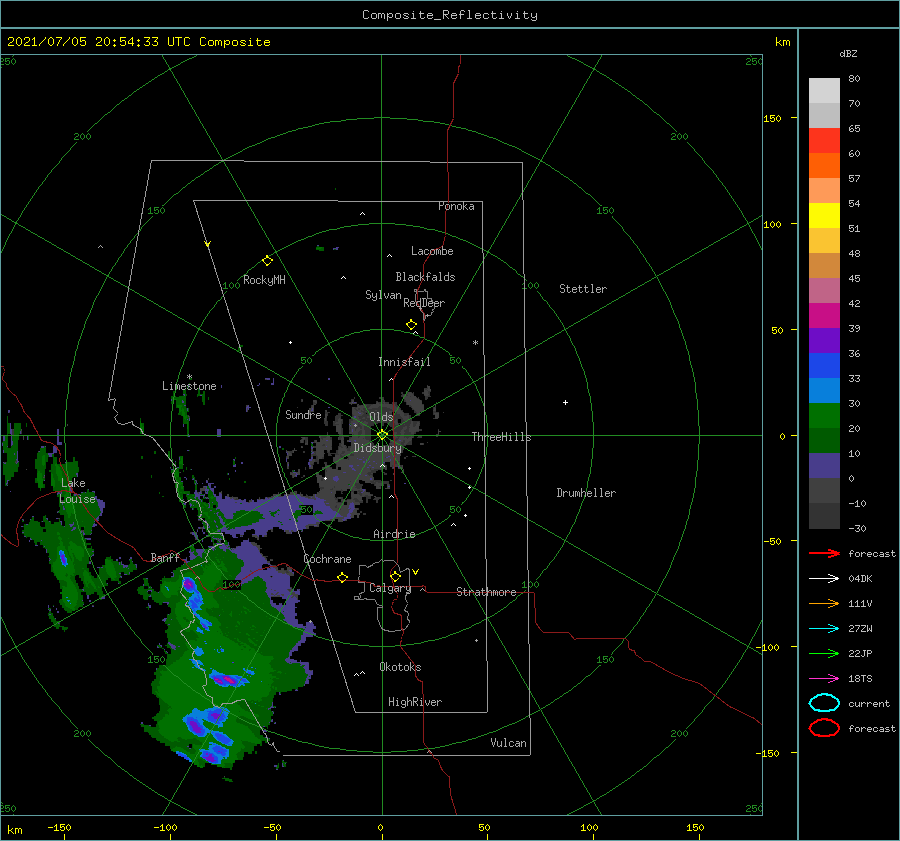The image size is (900, 841).
Task: Click yellow diamond marker near RockyMH
Action: click(267, 261)
